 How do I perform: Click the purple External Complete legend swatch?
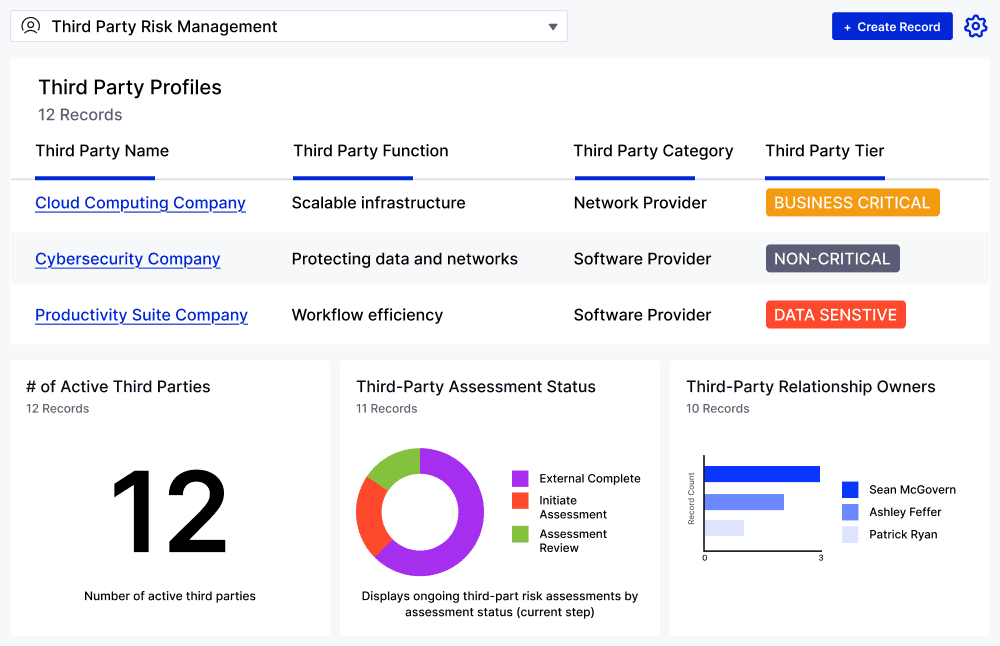[x=520, y=479]
